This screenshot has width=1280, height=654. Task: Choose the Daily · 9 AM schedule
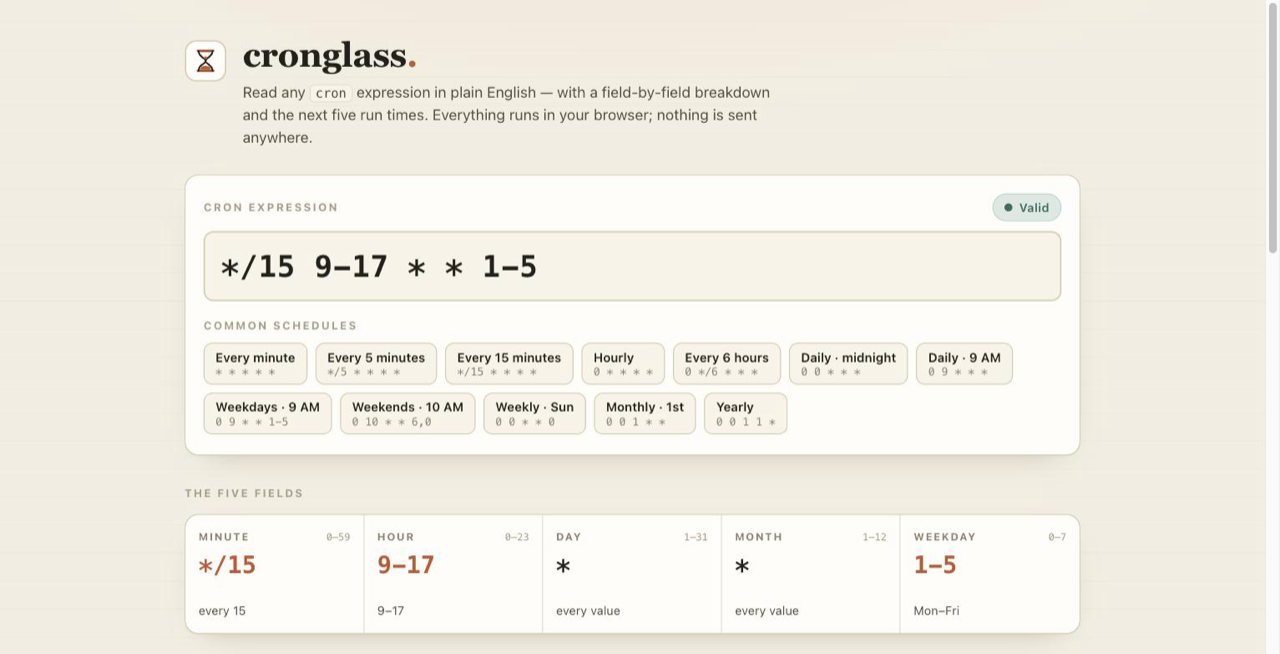[964, 364]
